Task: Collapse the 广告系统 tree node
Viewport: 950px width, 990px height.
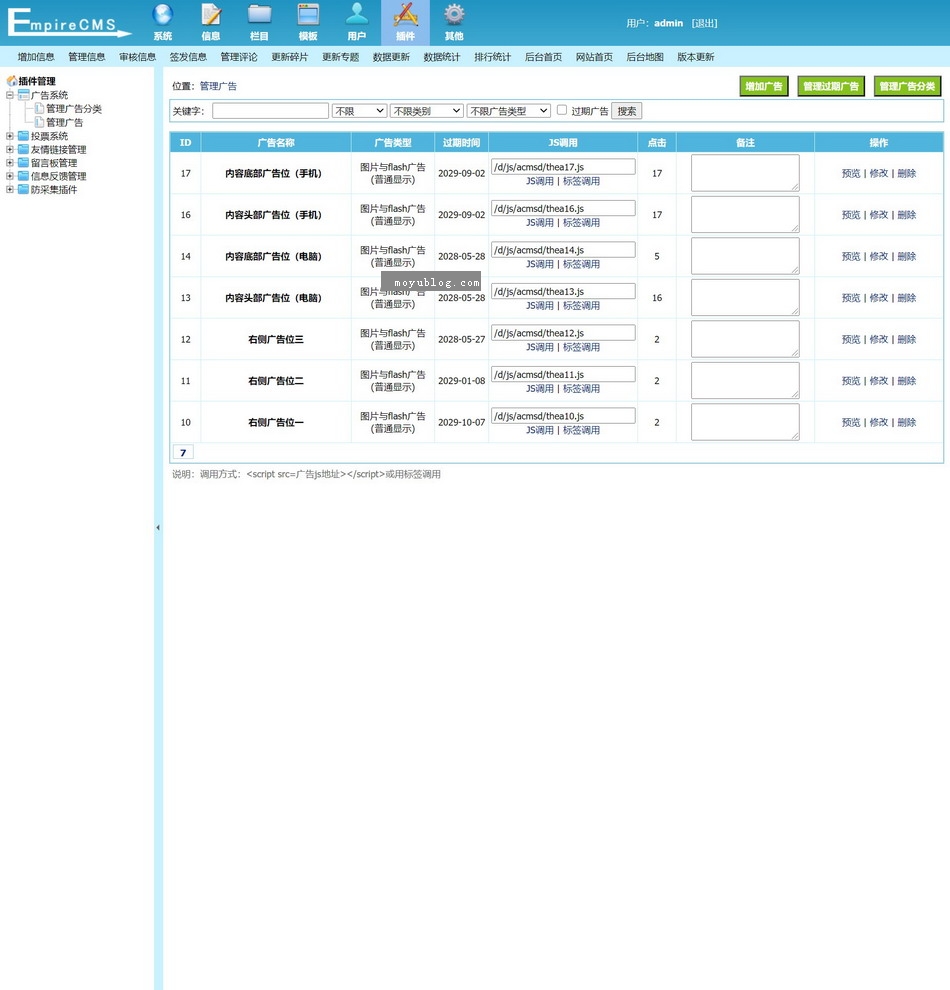Action: 10,95
